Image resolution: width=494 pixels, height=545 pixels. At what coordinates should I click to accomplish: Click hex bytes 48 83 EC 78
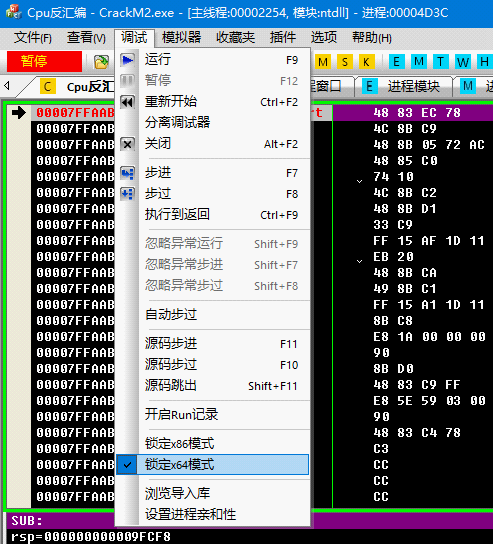(417, 113)
